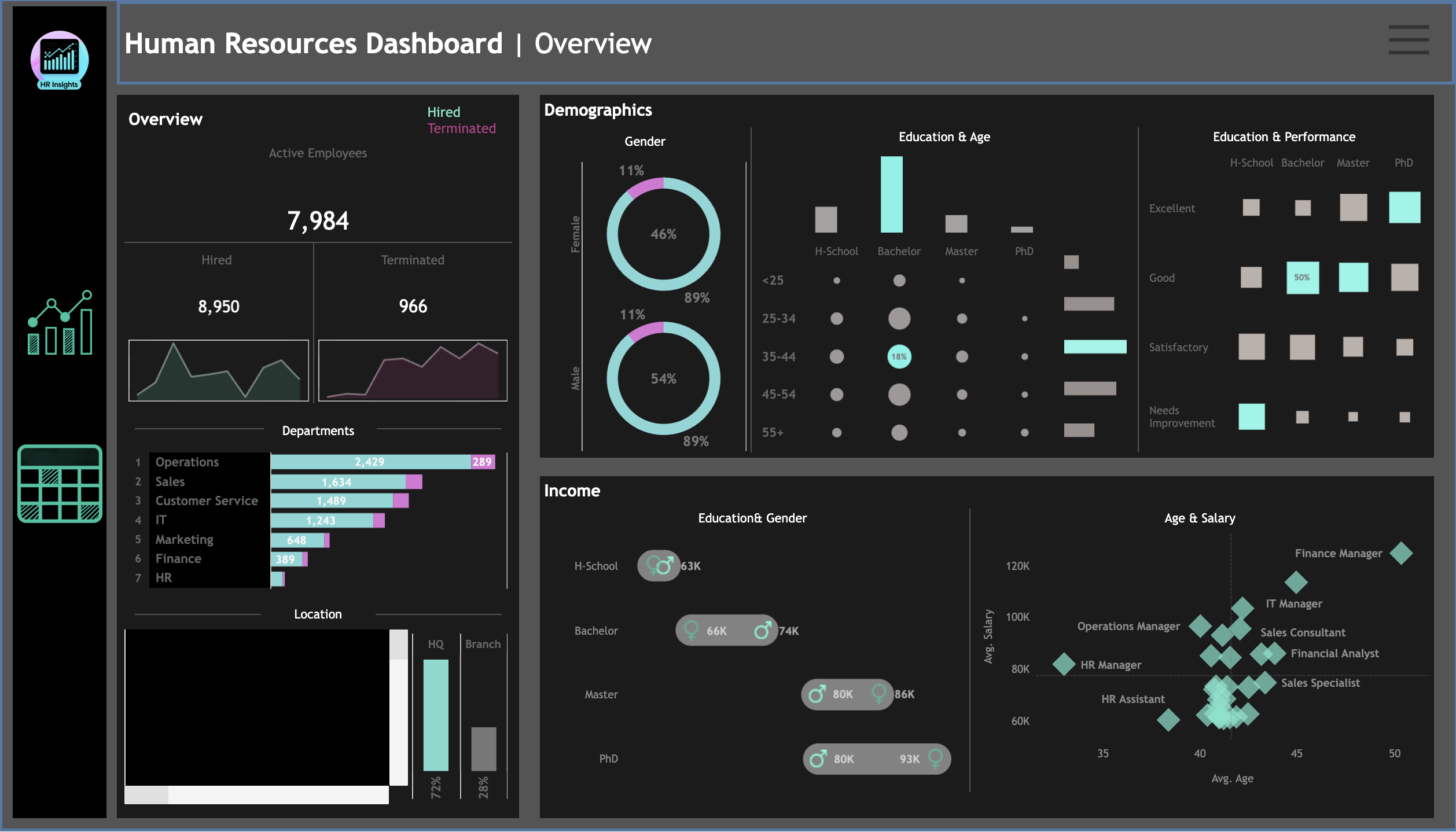Click the female icon for PhD 93K income

point(936,759)
